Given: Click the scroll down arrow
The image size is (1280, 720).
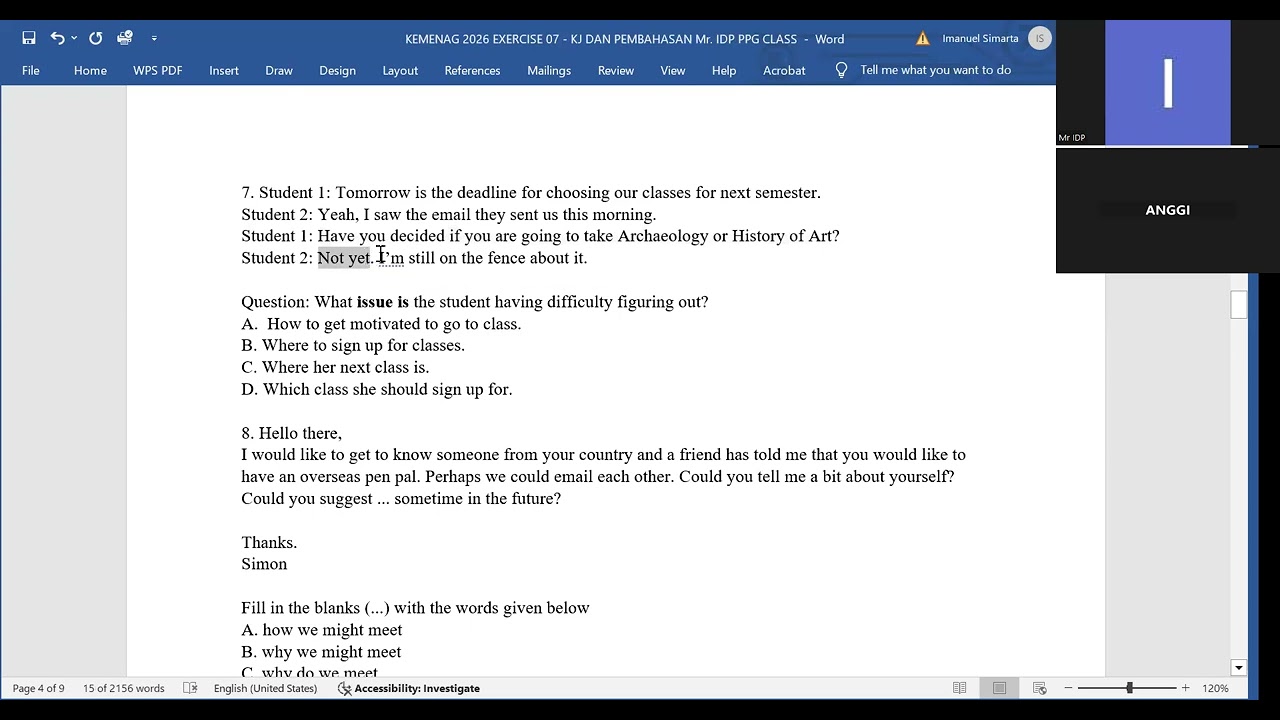Looking at the screenshot, I should click(1239, 668).
